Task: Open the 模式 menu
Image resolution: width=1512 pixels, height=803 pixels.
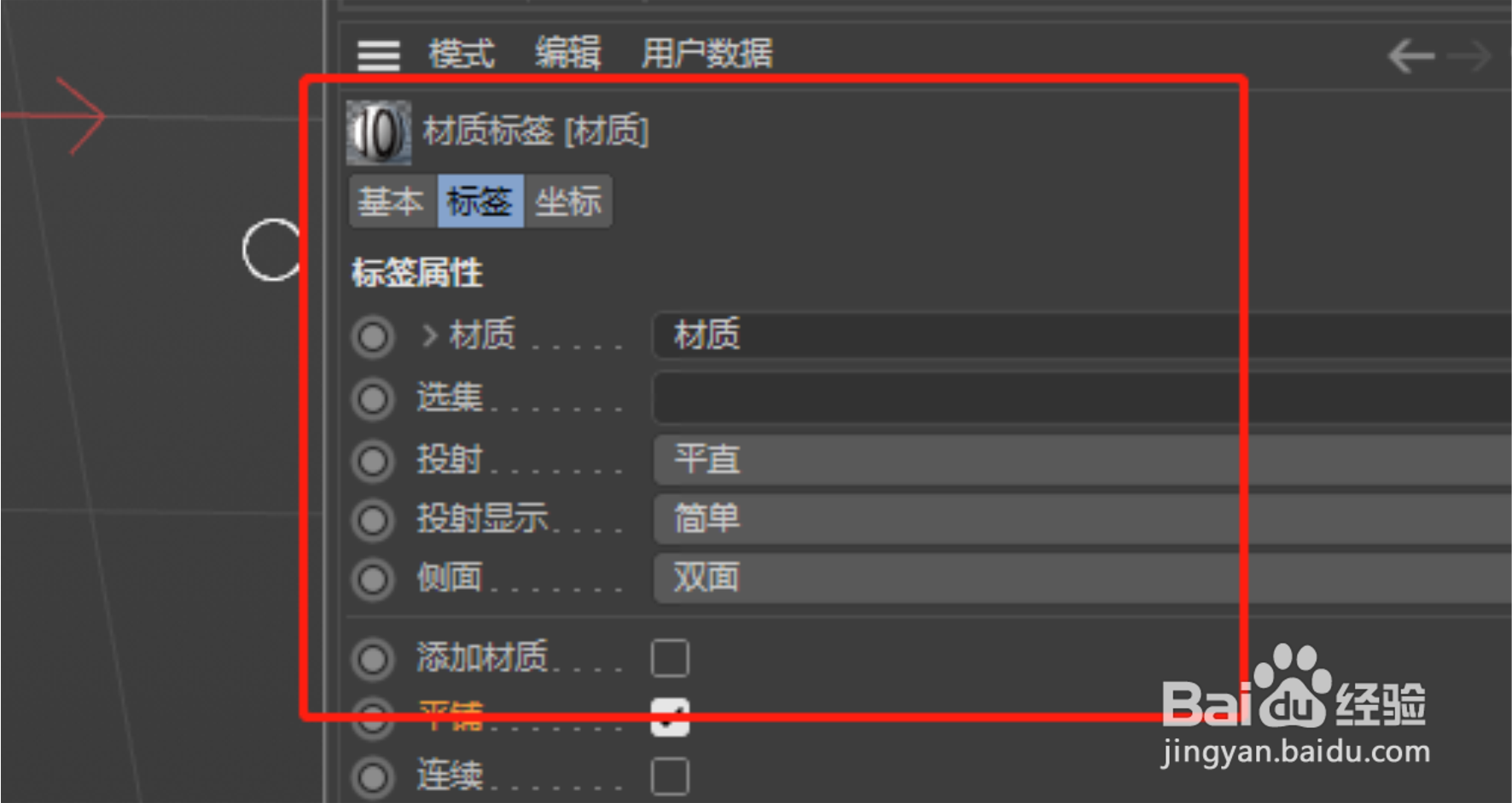Action: coord(462,55)
